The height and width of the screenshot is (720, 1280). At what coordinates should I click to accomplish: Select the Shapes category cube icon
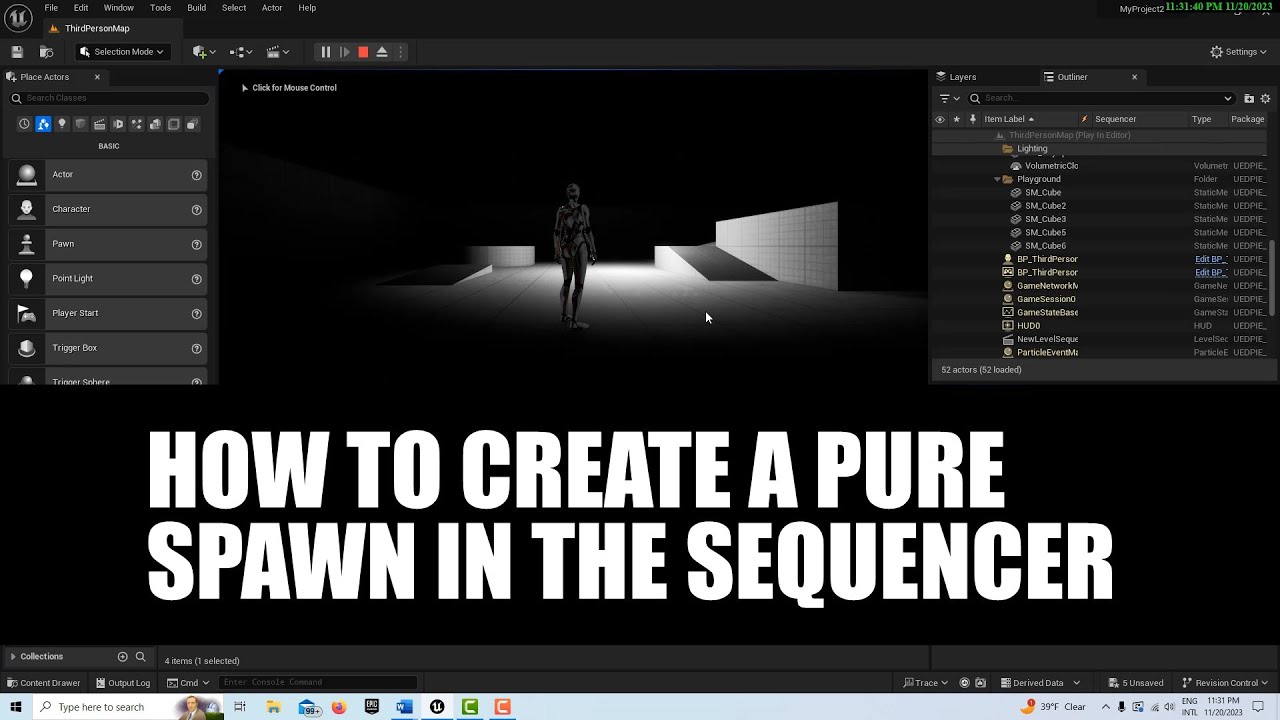click(x=80, y=124)
